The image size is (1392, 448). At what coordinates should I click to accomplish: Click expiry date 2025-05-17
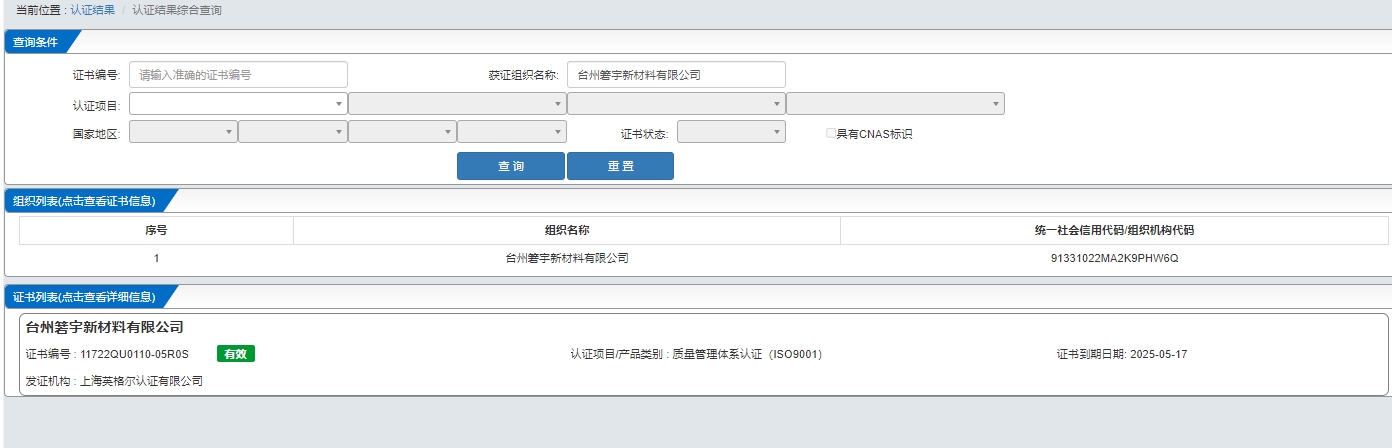click(x=1158, y=354)
